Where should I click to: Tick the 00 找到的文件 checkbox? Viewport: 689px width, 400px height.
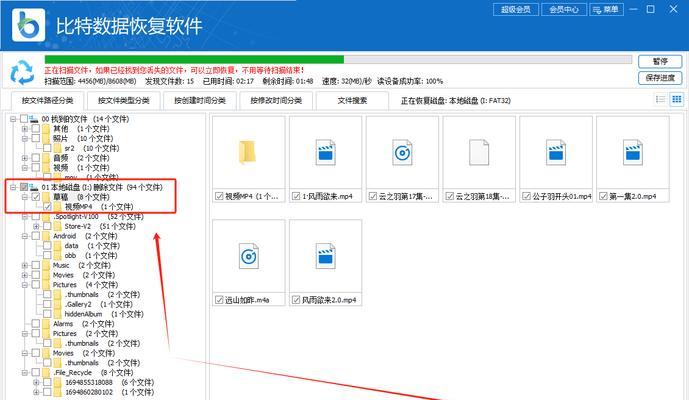tap(24, 119)
